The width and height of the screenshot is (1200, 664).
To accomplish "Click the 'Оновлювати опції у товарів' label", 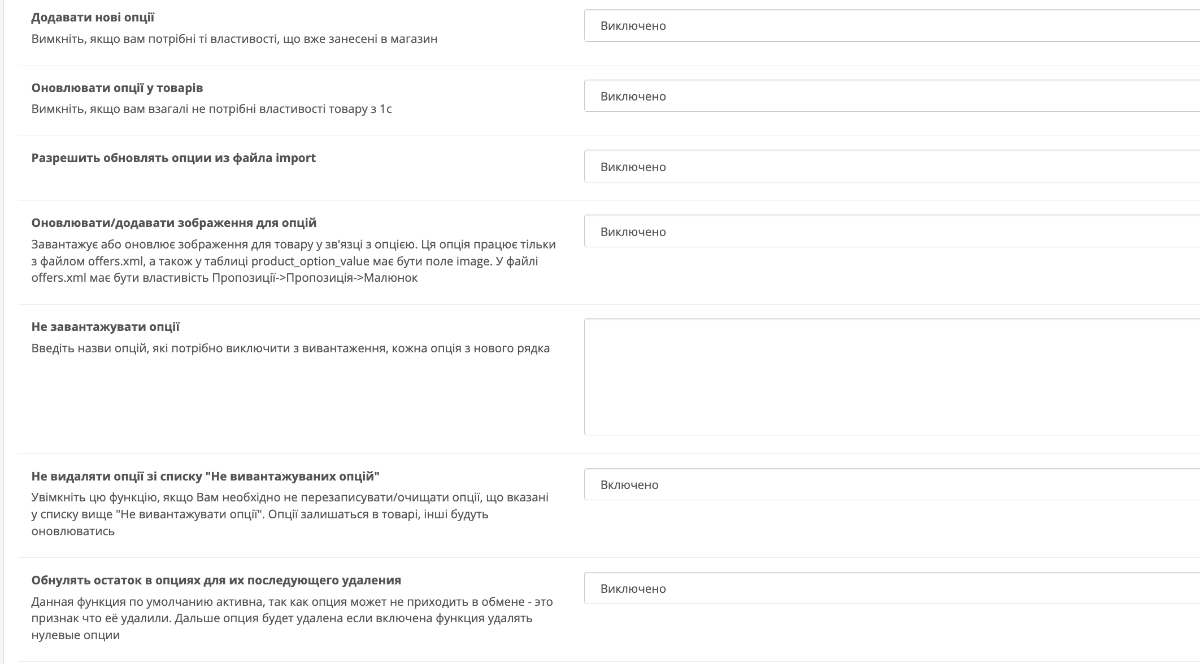I will (x=118, y=88).
